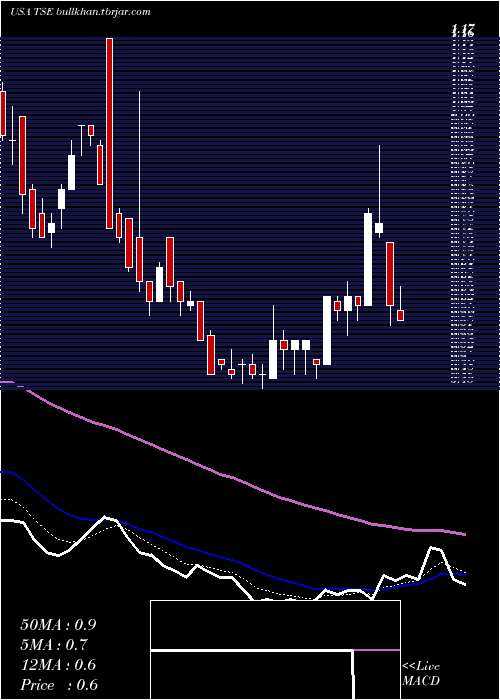Select the '50MA : 0.9' legend label
The image size is (500, 700).
pos(58,625)
